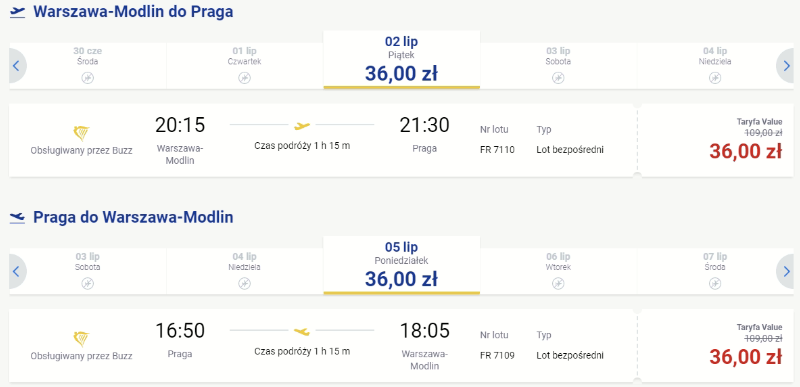Click landing plane icon beside Praga do Warszawa-Modlin
The image size is (800, 387).
click(17, 218)
